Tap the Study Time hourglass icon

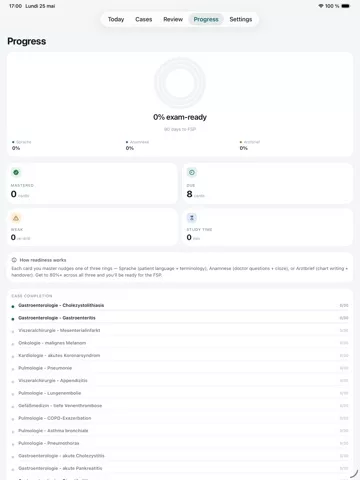tap(192, 218)
